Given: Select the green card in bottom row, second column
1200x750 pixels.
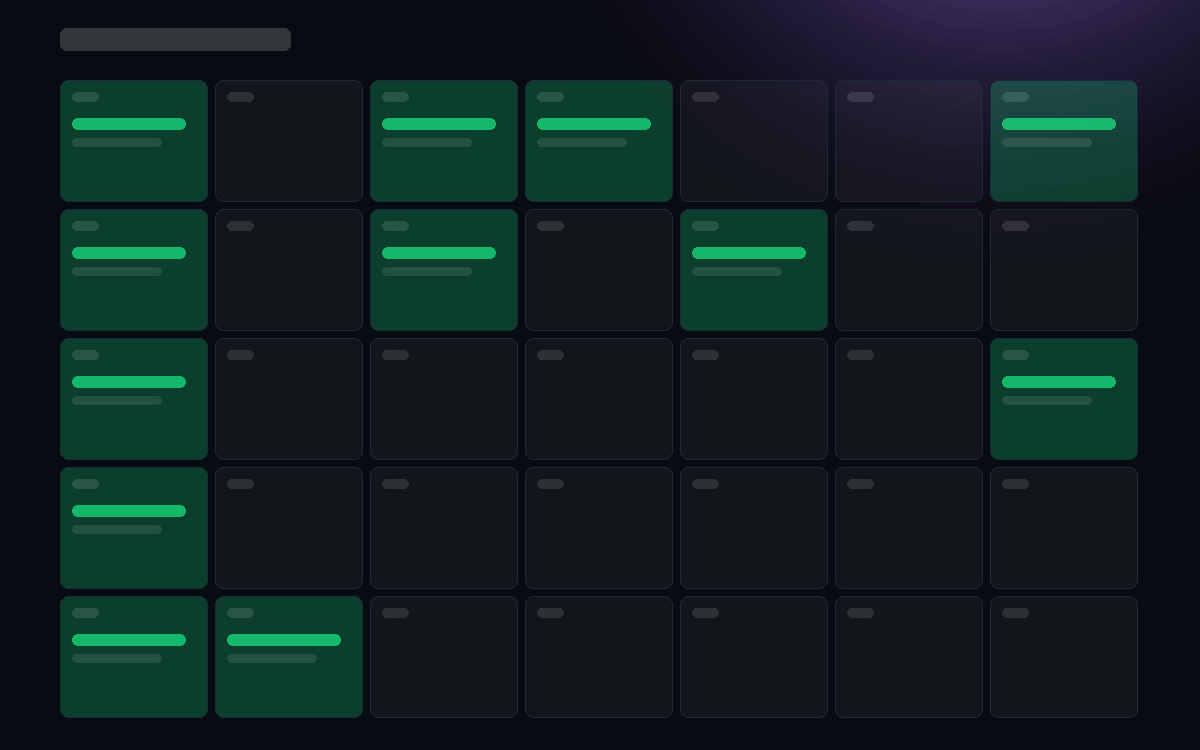Looking at the screenshot, I should click(289, 657).
